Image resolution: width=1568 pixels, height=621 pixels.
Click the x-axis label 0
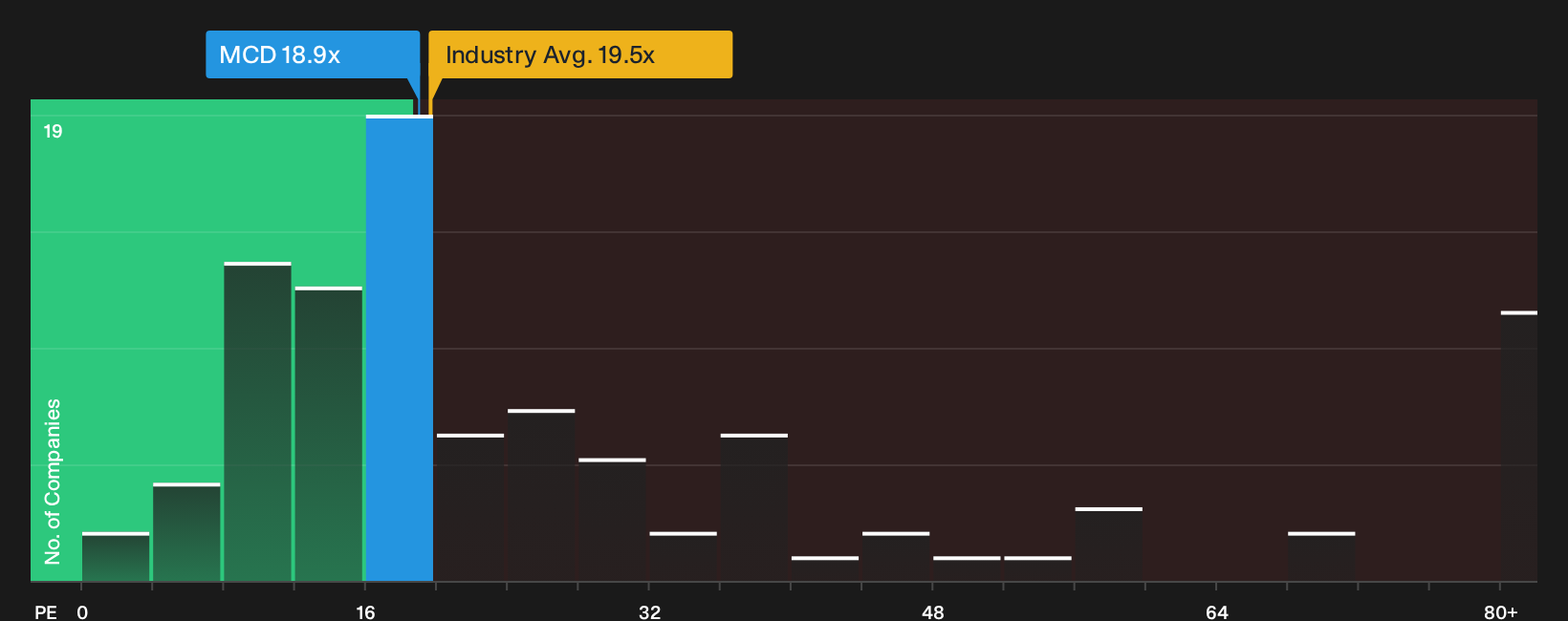tap(82, 611)
